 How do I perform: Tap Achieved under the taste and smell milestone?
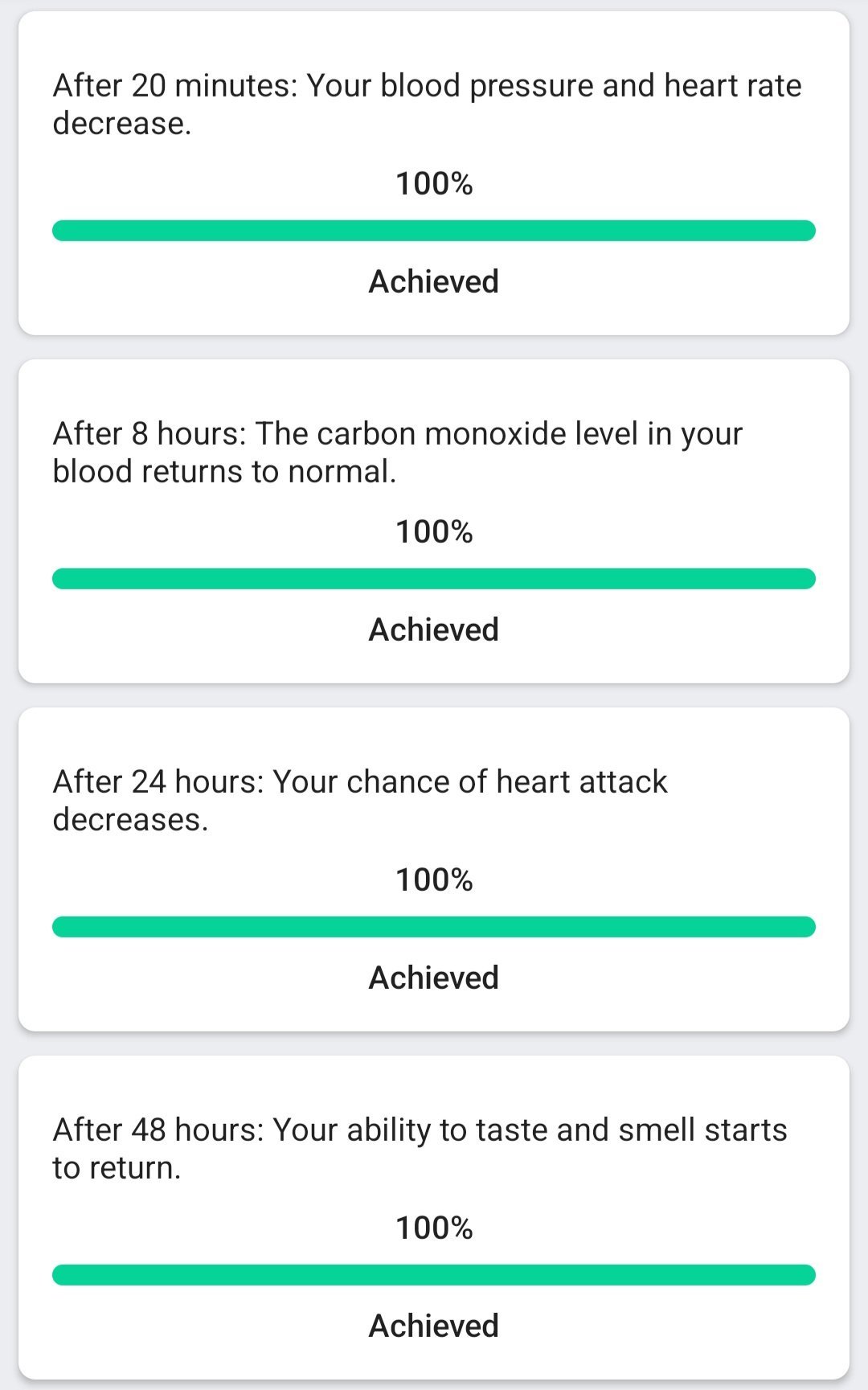click(434, 1326)
